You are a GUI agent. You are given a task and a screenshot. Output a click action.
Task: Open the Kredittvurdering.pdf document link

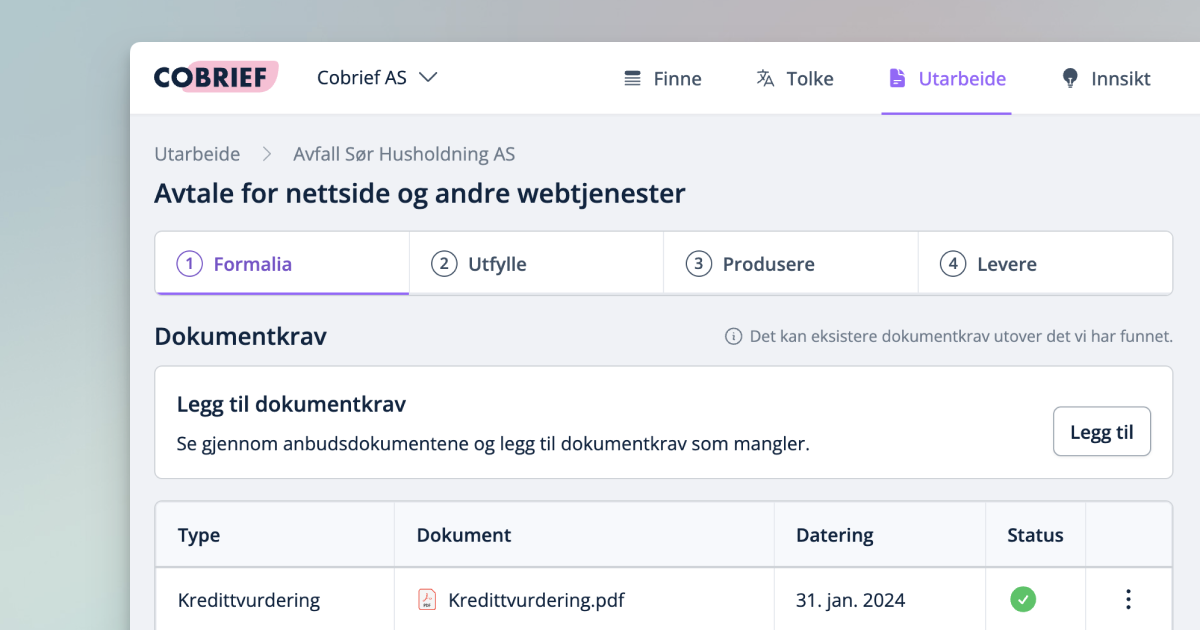(537, 599)
